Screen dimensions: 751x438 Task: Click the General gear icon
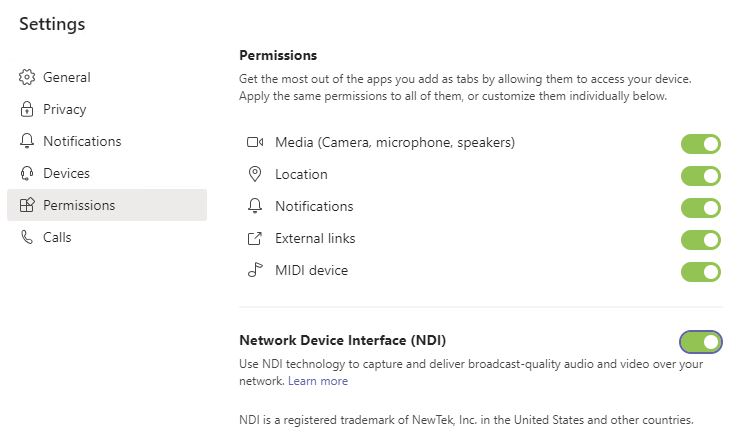27,77
